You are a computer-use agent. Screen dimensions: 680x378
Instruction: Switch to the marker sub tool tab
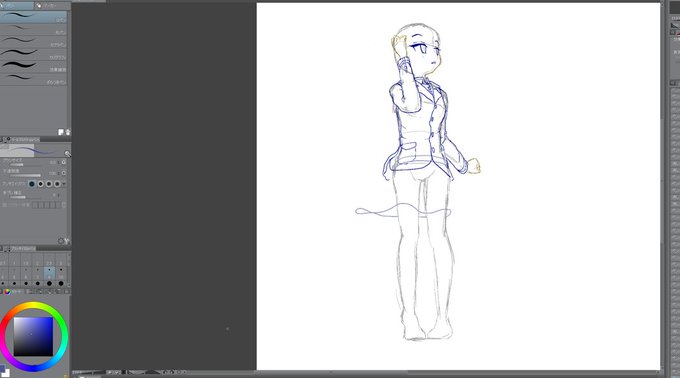pyautogui.click(x=52, y=6)
